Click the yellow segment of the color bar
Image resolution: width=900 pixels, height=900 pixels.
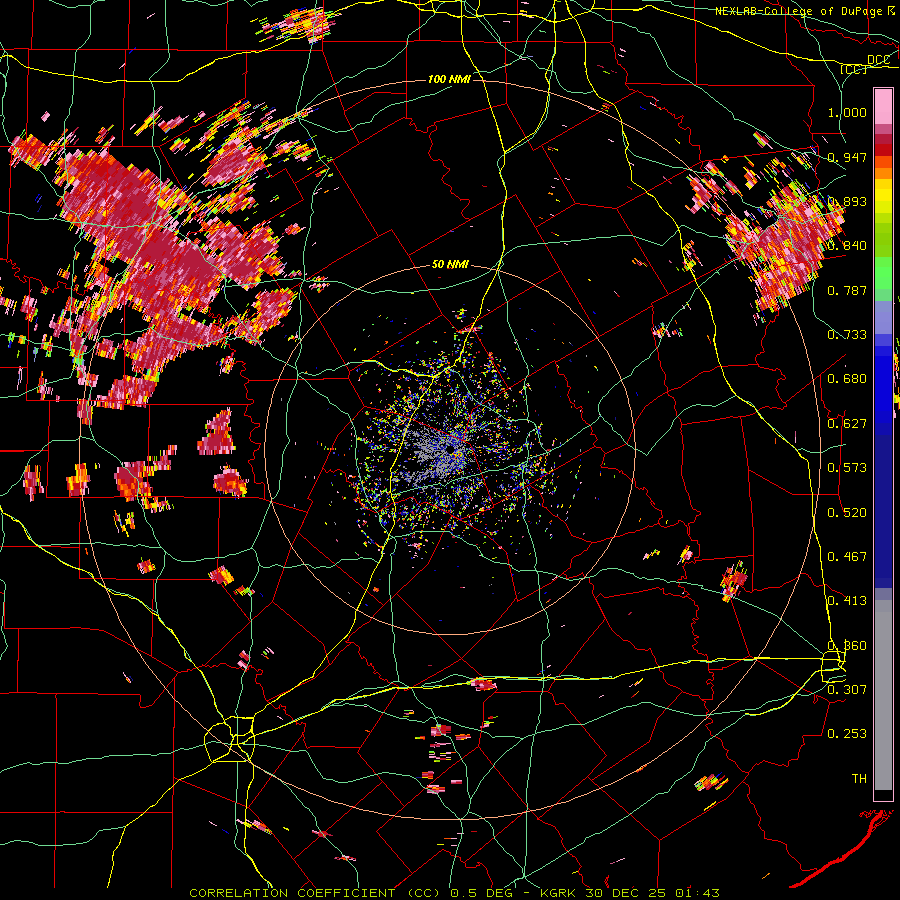883,197
